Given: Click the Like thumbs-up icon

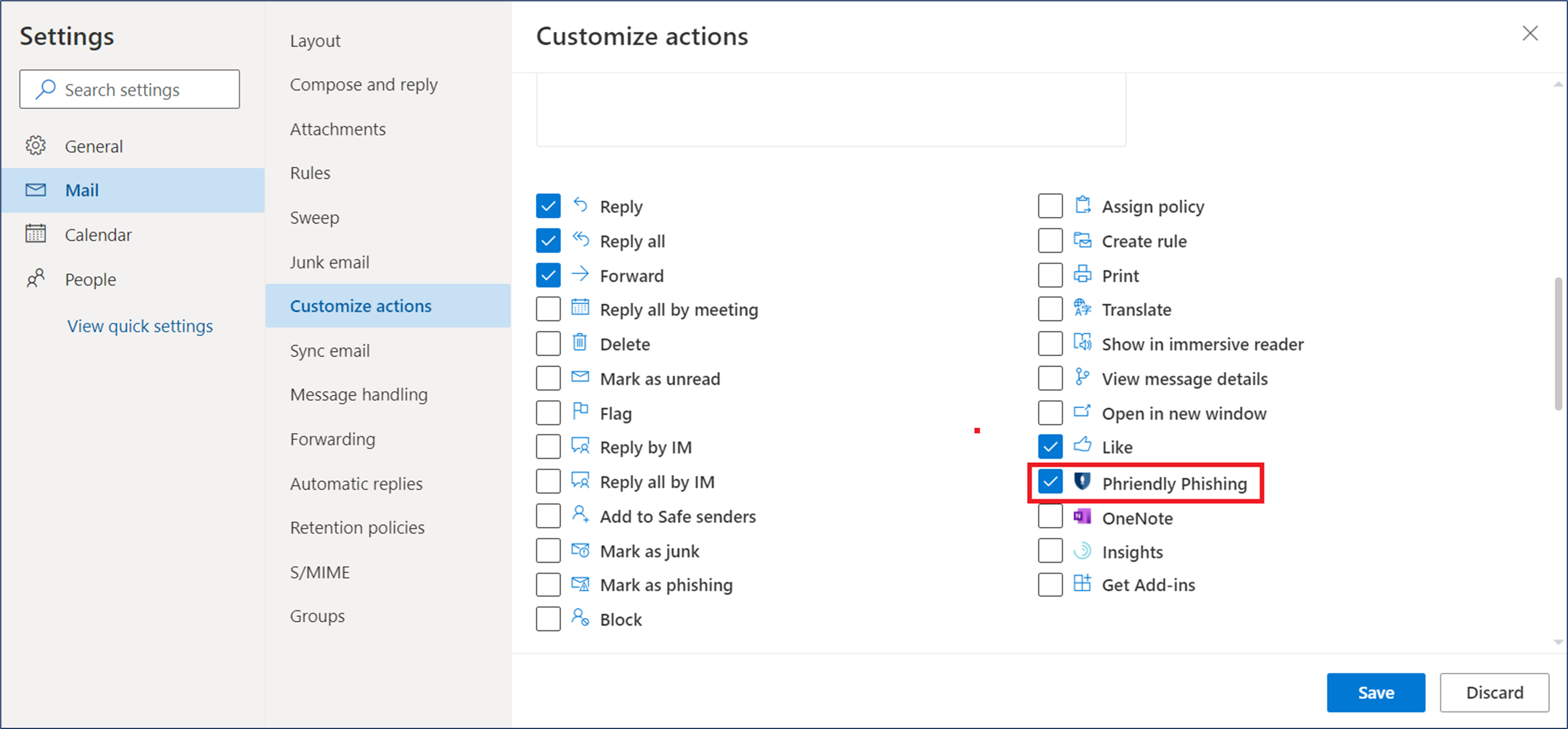Looking at the screenshot, I should pos(1082,445).
